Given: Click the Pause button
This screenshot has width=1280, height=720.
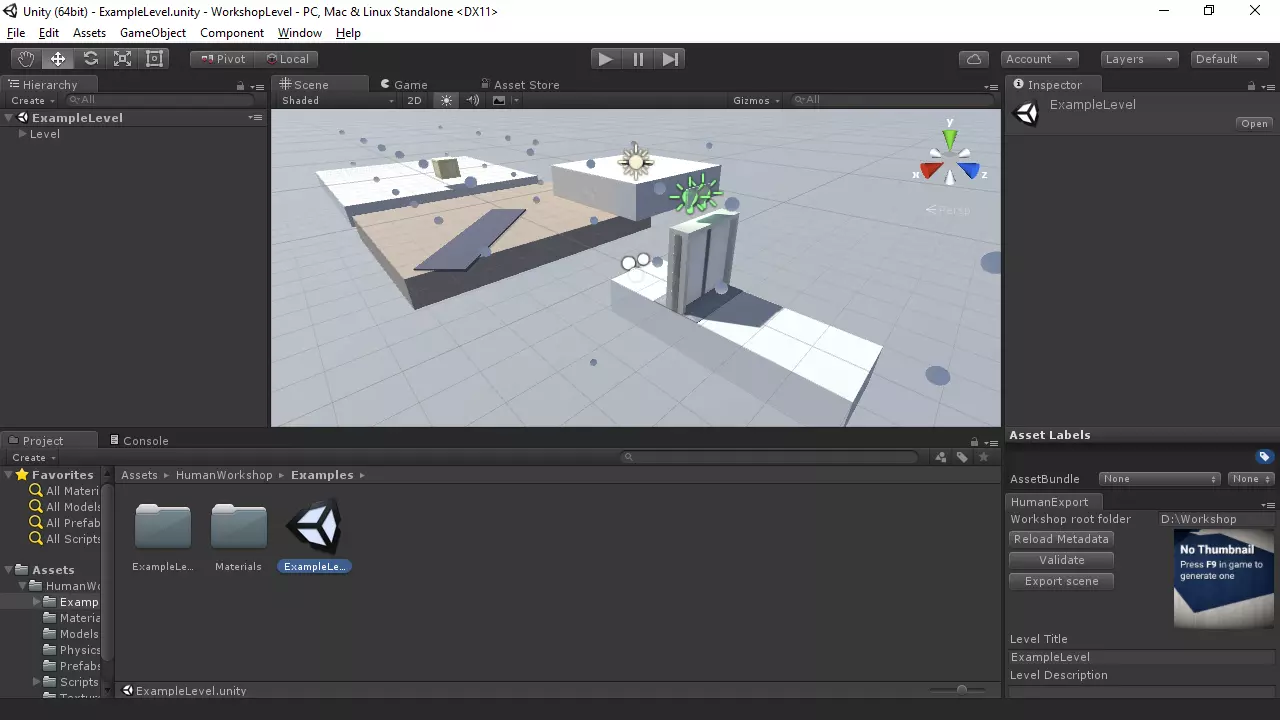Looking at the screenshot, I should click(638, 59).
